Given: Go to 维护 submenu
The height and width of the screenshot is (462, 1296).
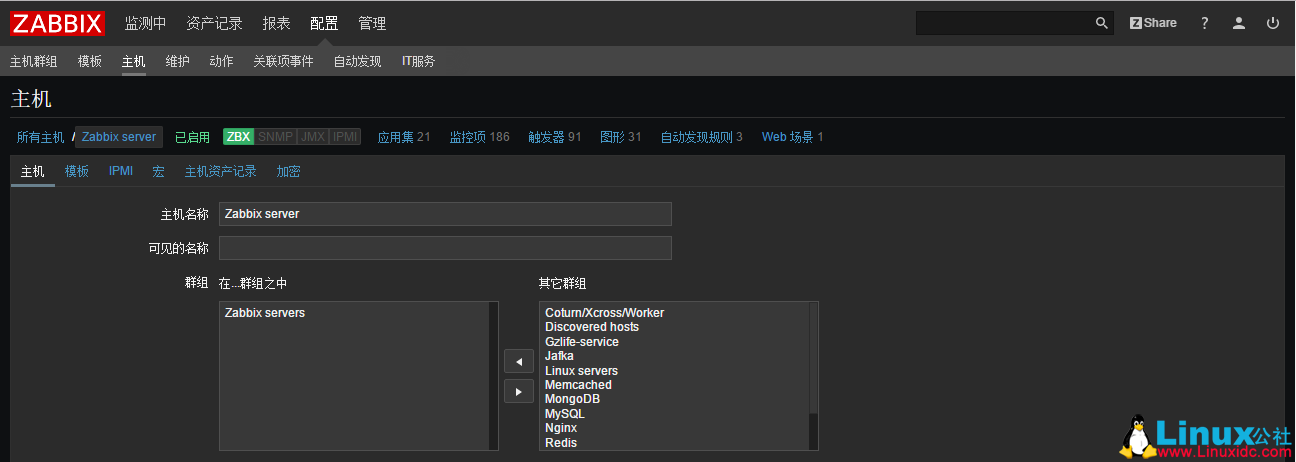Looking at the screenshot, I should pyautogui.click(x=177, y=61).
